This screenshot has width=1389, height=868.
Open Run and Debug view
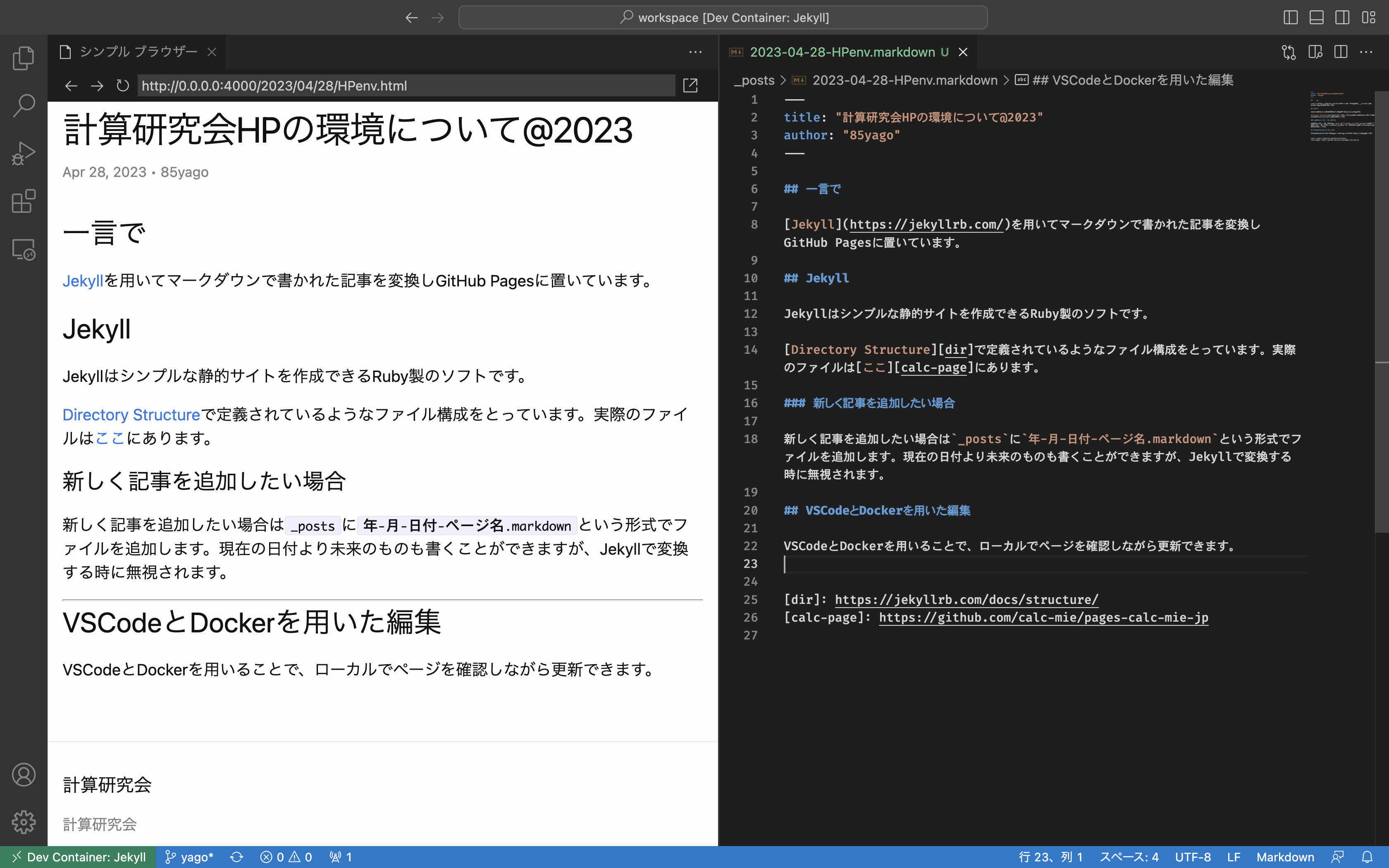tap(24, 153)
